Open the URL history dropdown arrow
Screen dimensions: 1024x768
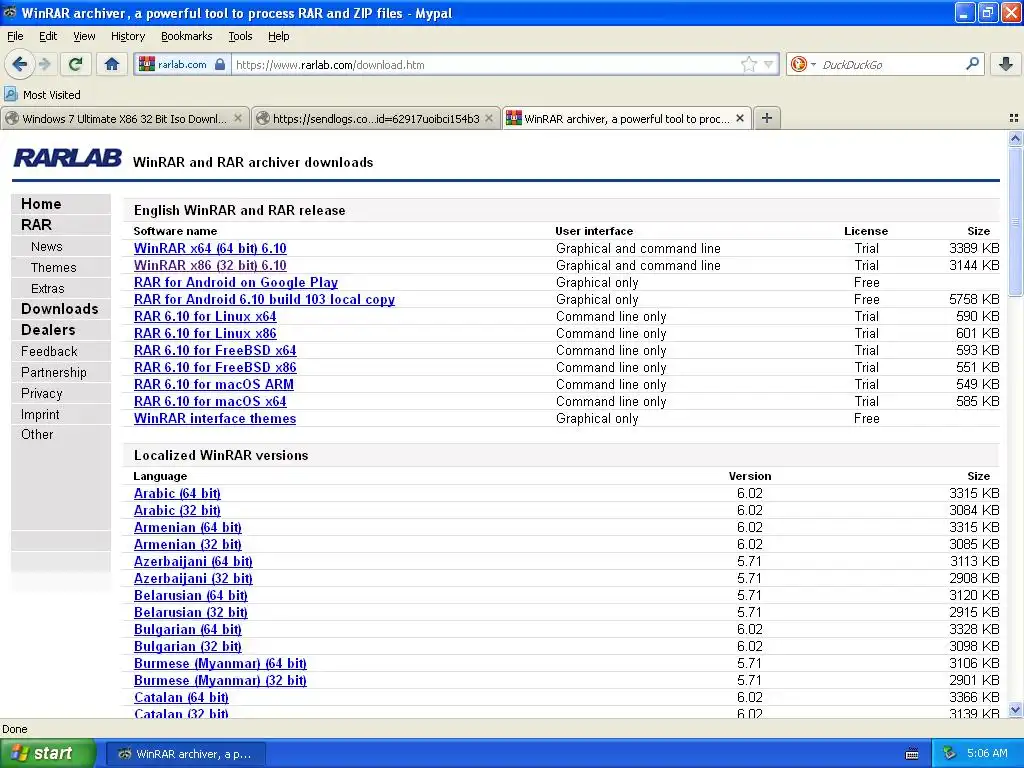[769, 64]
